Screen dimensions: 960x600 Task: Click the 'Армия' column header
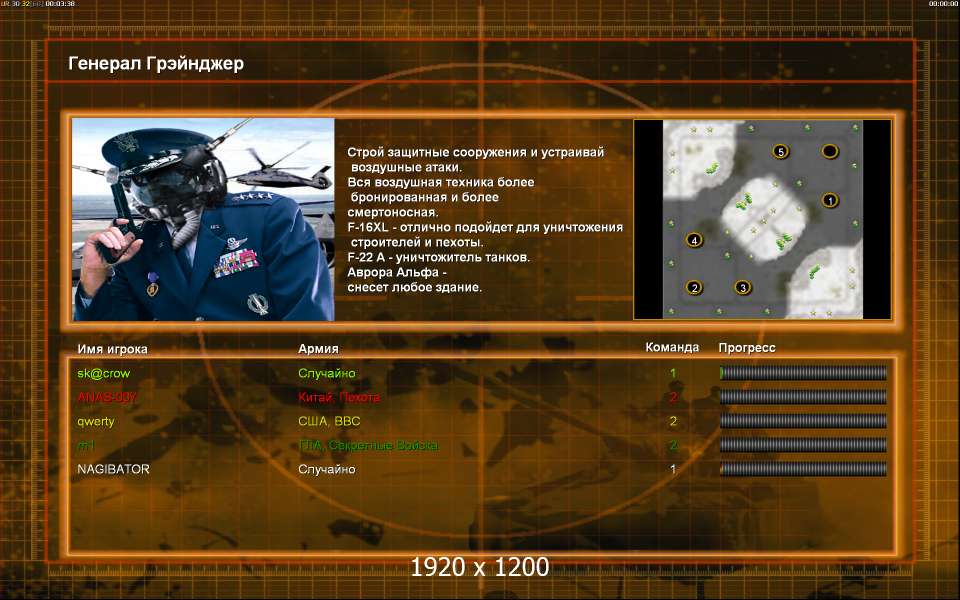point(318,348)
